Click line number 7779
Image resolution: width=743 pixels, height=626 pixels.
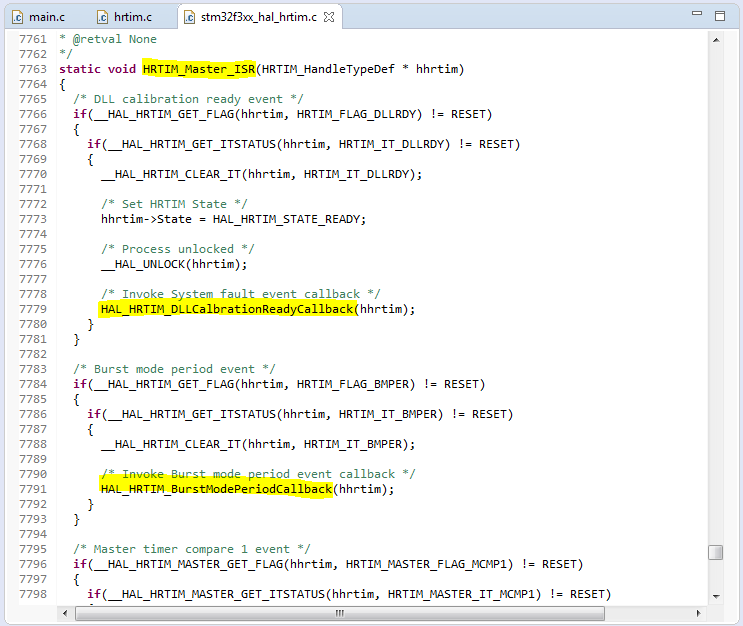tap(33, 309)
